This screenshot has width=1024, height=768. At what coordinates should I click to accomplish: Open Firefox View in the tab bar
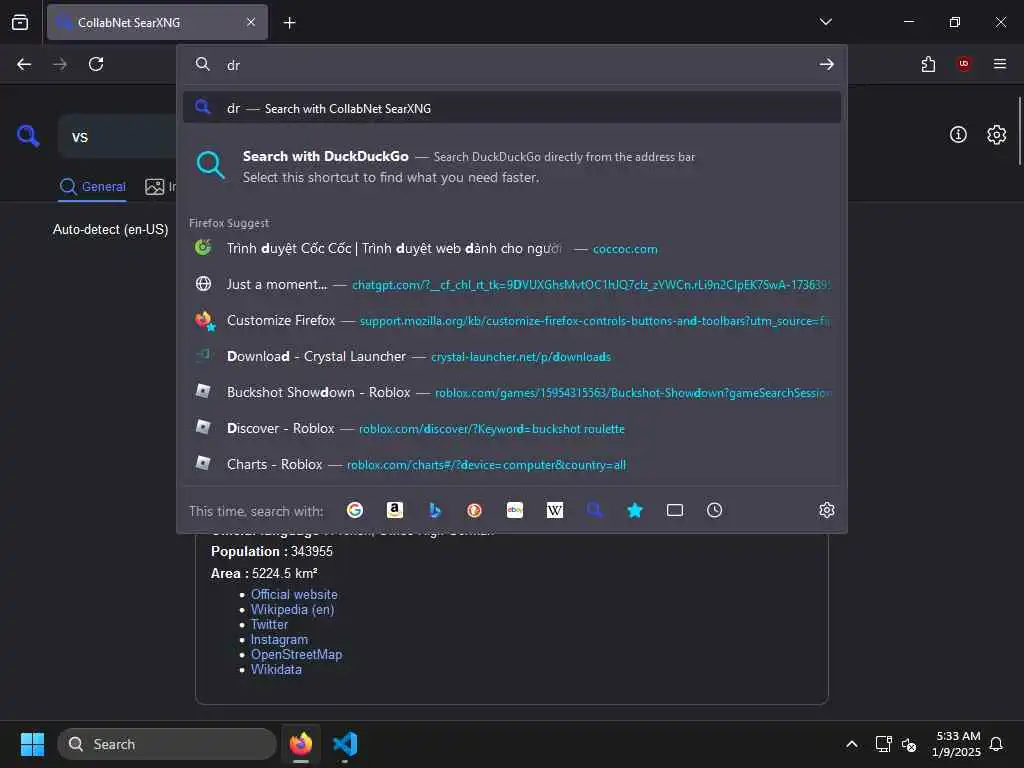coord(20,22)
